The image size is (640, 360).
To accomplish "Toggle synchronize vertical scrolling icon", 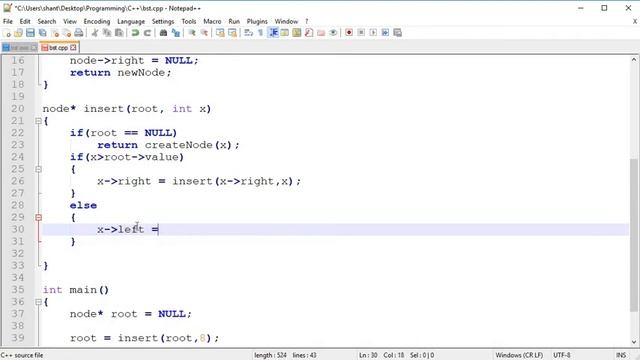I will pos(220,33).
